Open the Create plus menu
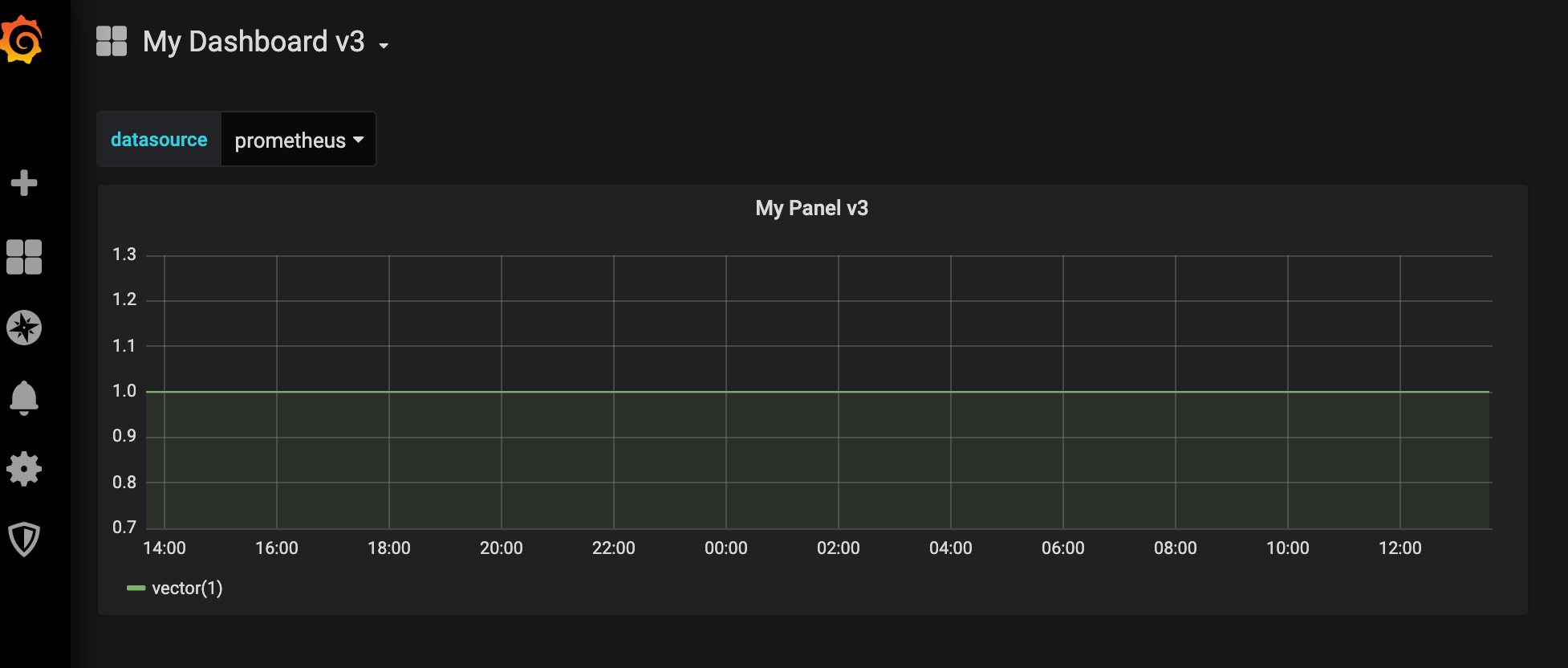This screenshot has width=1568, height=668. click(x=24, y=183)
